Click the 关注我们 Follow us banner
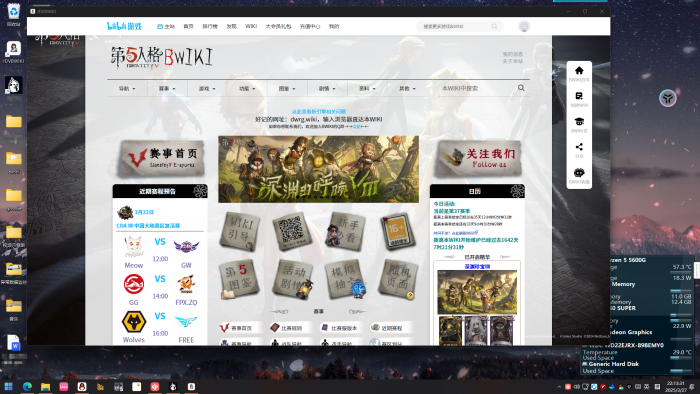 pos(478,158)
